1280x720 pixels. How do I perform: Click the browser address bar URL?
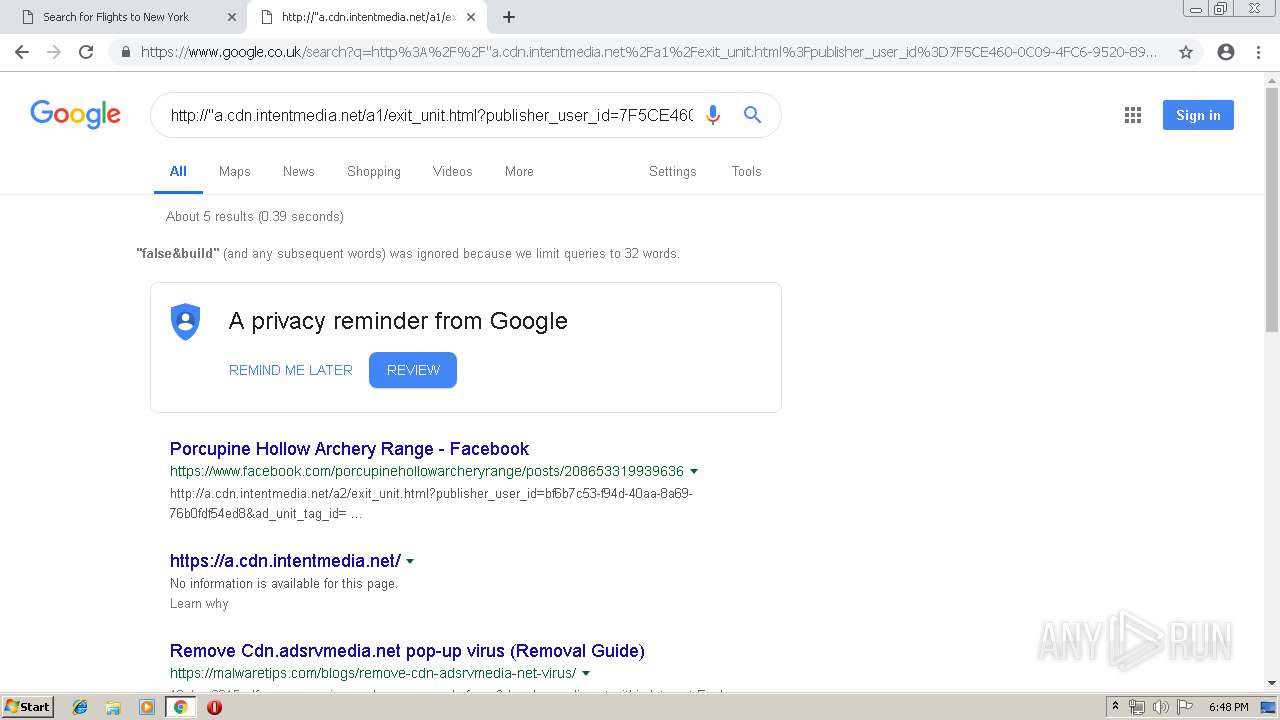click(649, 52)
